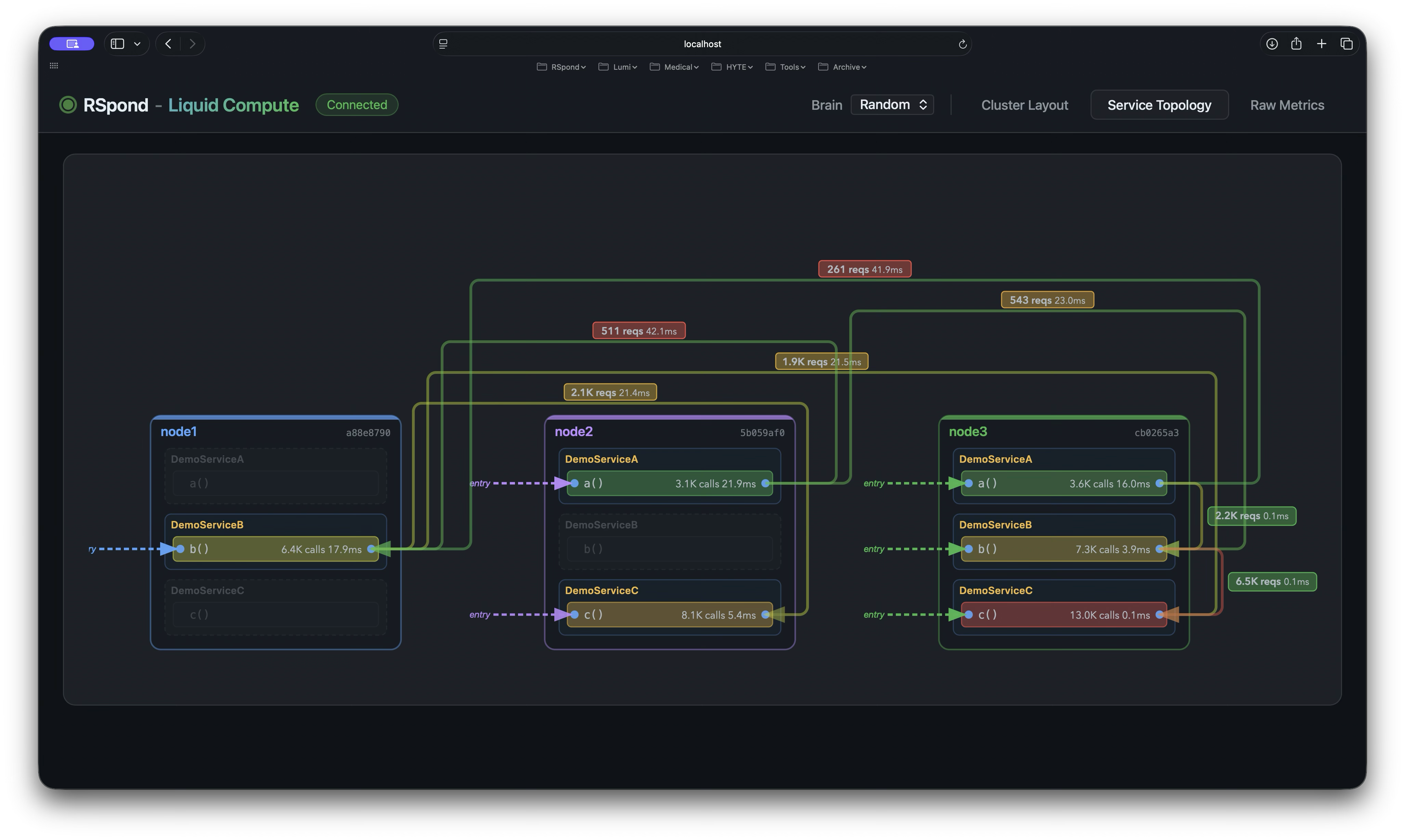The width and height of the screenshot is (1405, 840).
Task: Click the 2.2K reqs 0.1ms edge label
Action: coord(1252,516)
